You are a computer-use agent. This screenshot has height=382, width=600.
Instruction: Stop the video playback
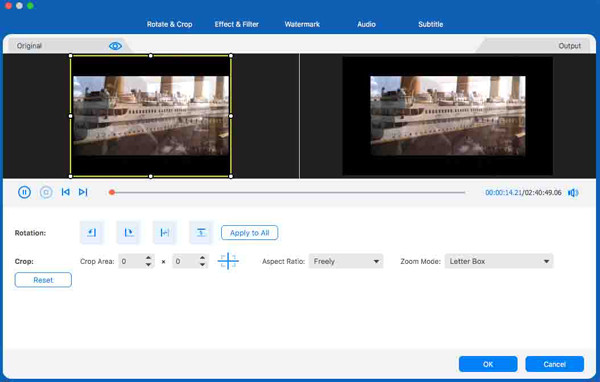pyautogui.click(x=46, y=192)
